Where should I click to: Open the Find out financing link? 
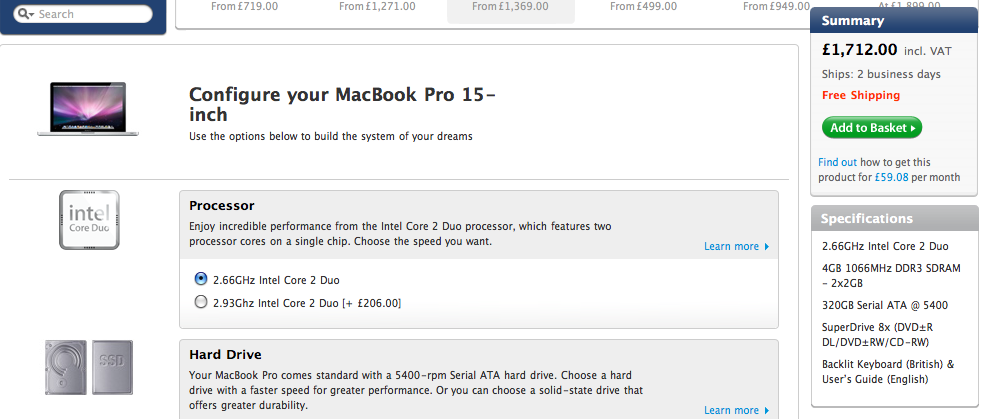tap(837, 162)
